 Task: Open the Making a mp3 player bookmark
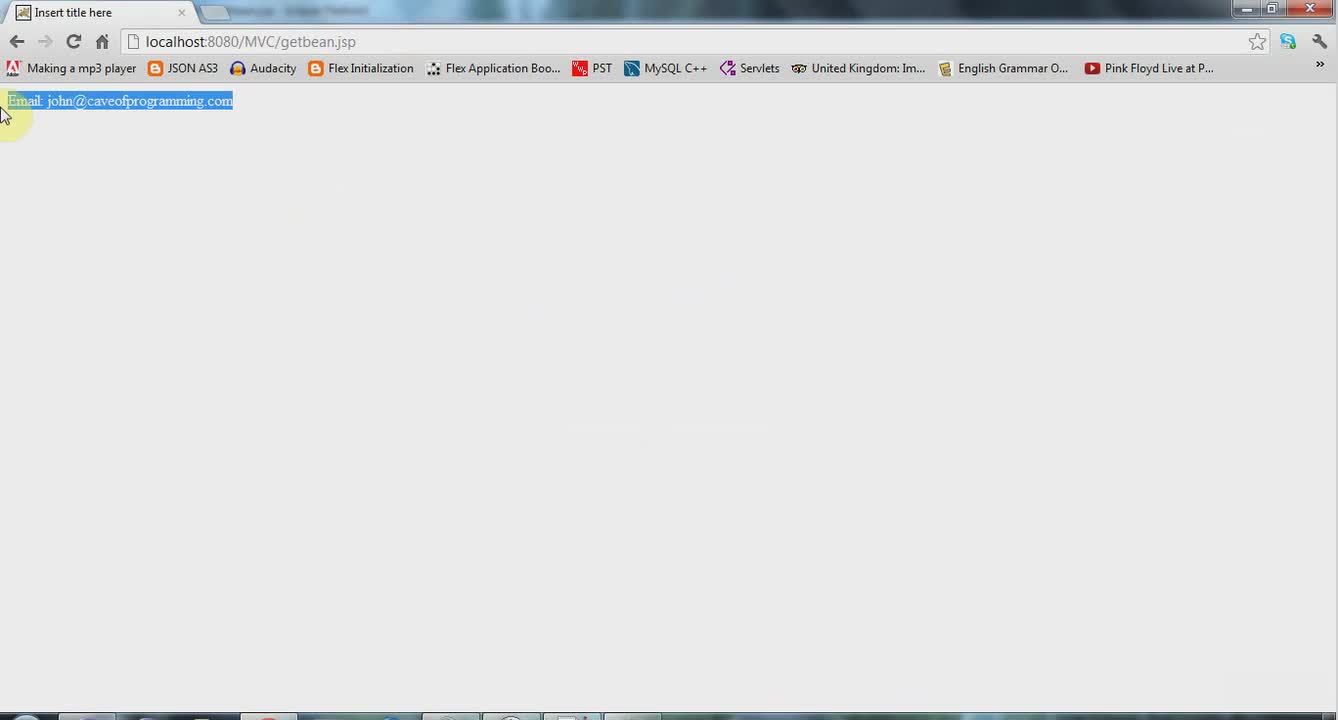pos(71,68)
